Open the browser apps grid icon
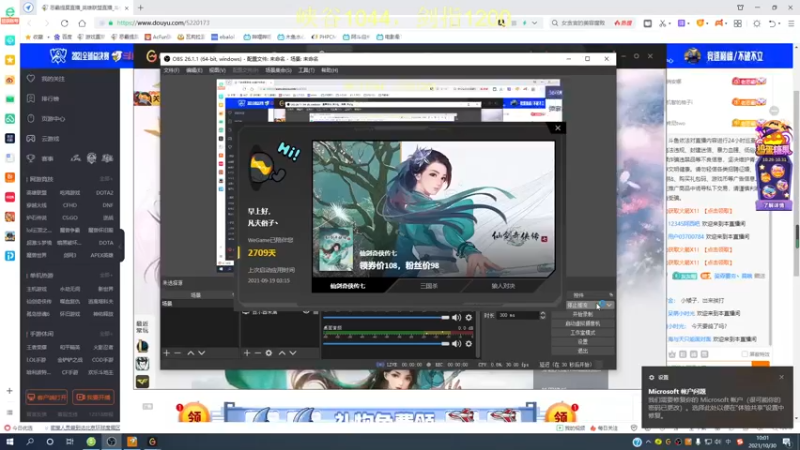The image size is (800, 450). tap(738, 23)
